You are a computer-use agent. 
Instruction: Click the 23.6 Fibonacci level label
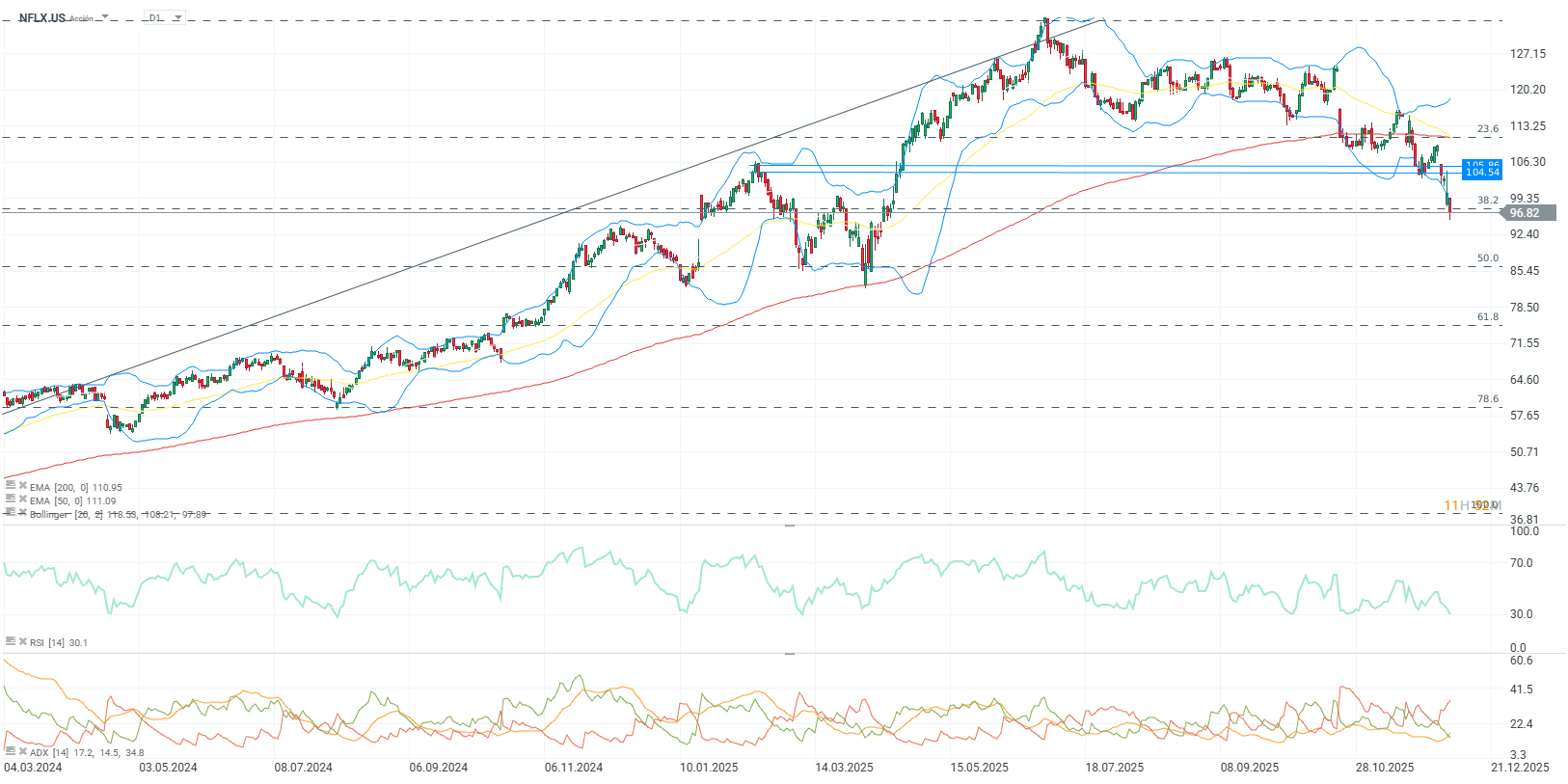pyautogui.click(x=1488, y=129)
